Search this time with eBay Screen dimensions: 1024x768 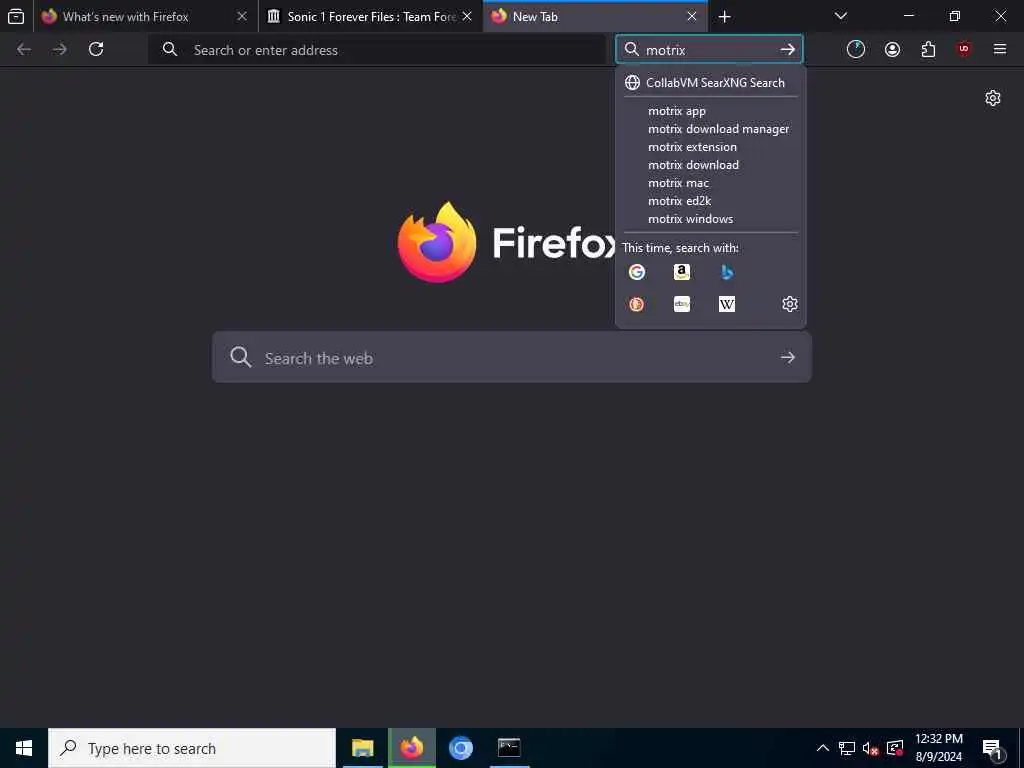(682, 304)
